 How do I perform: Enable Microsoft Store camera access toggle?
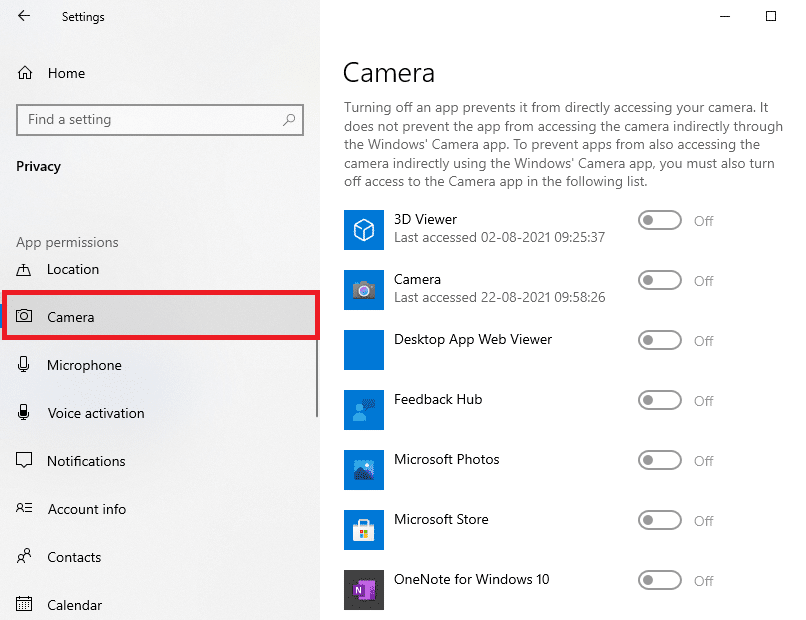pos(660,520)
